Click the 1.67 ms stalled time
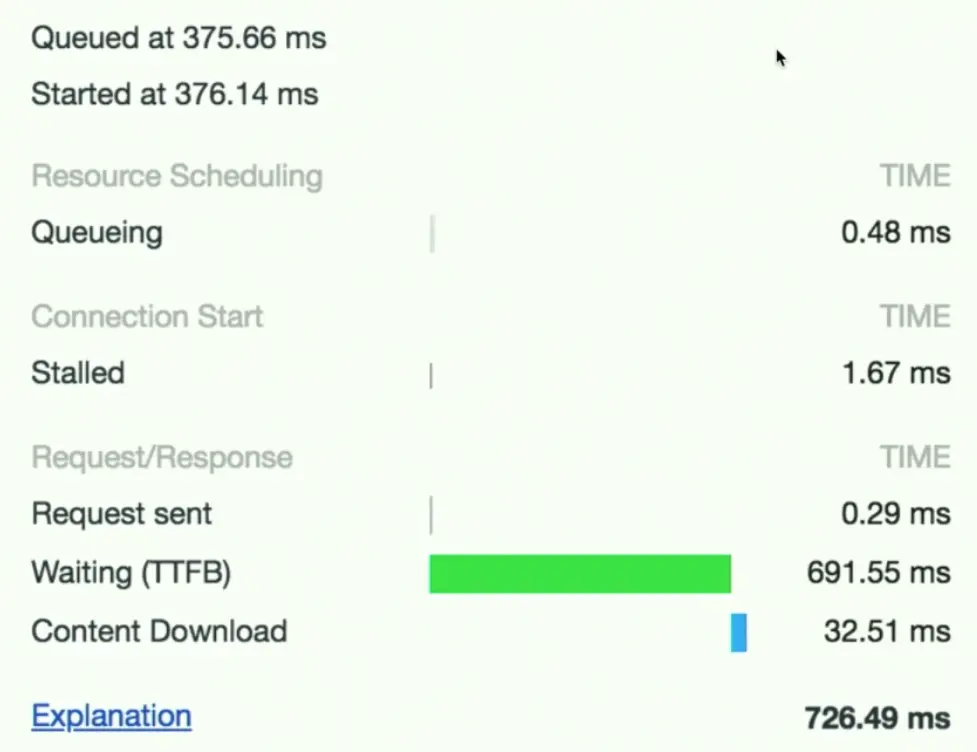The width and height of the screenshot is (977, 752). (896, 373)
